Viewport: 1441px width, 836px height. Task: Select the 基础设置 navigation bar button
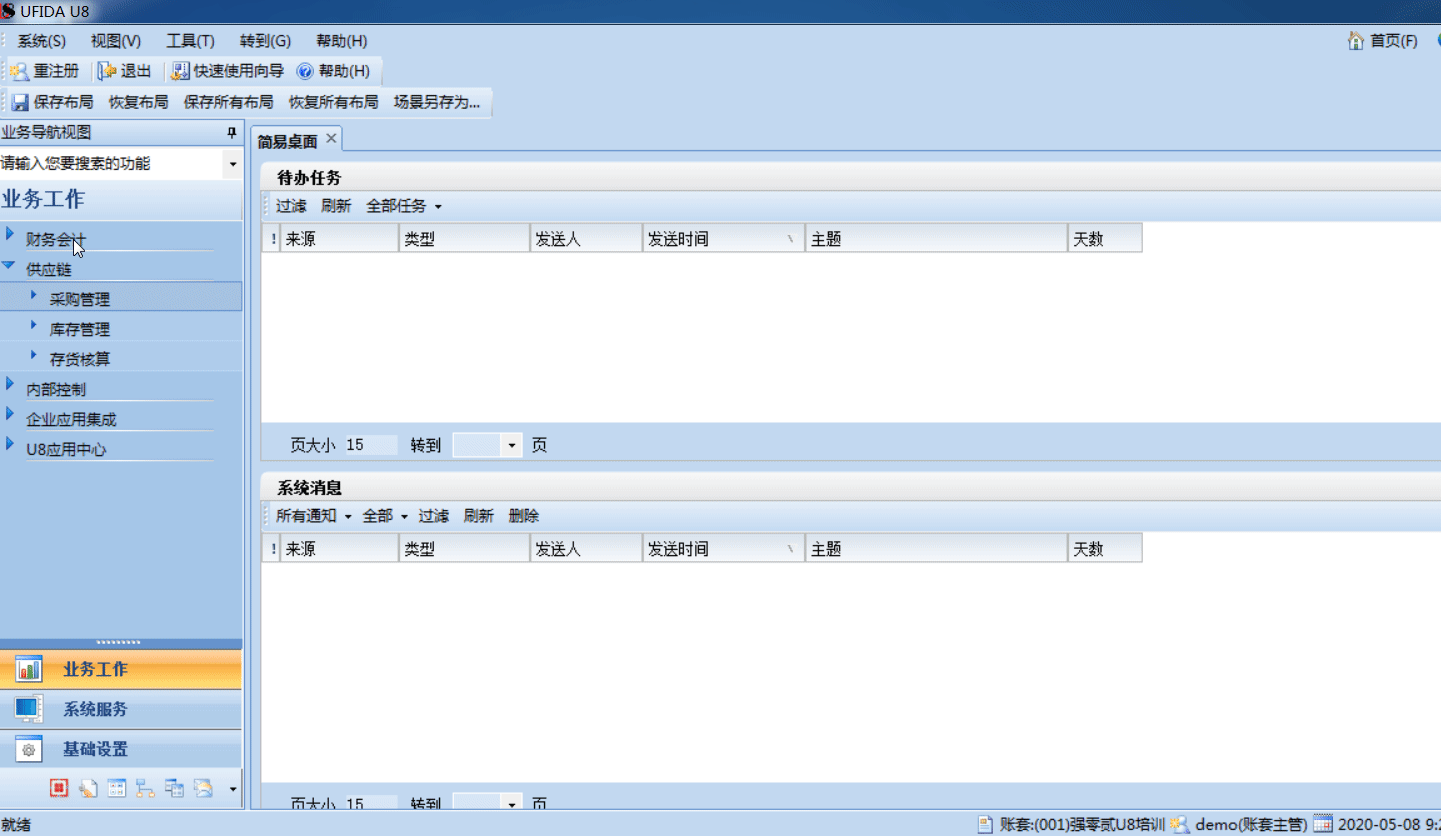click(x=121, y=749)
